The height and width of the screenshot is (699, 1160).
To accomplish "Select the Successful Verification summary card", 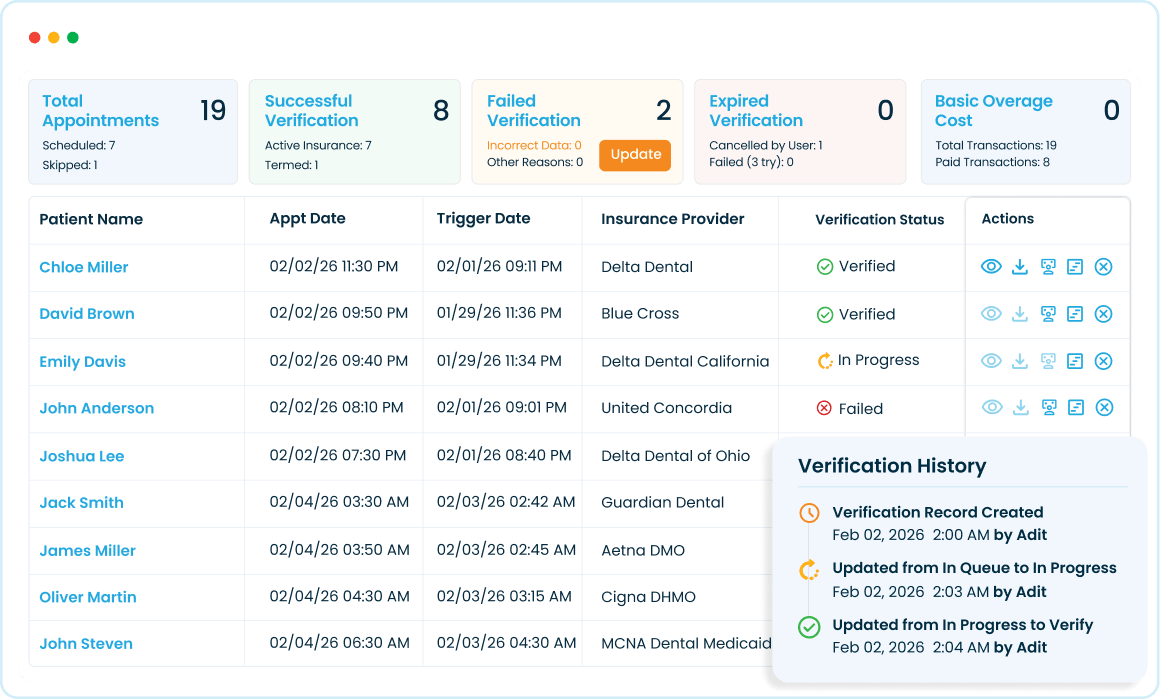I will [354, 132].
